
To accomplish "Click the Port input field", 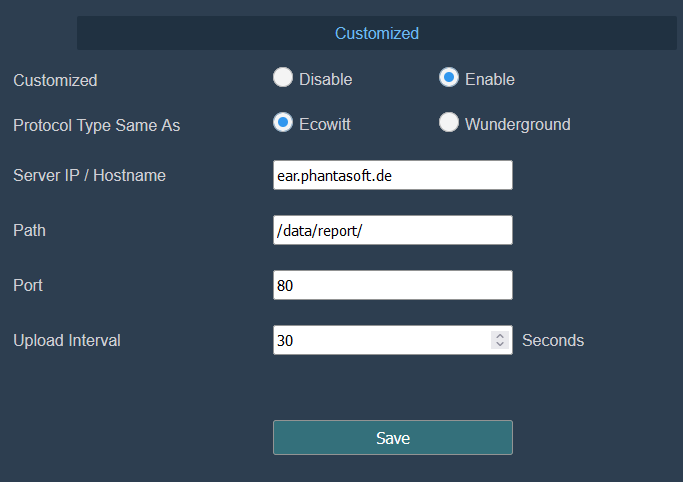I will [393, 285].
